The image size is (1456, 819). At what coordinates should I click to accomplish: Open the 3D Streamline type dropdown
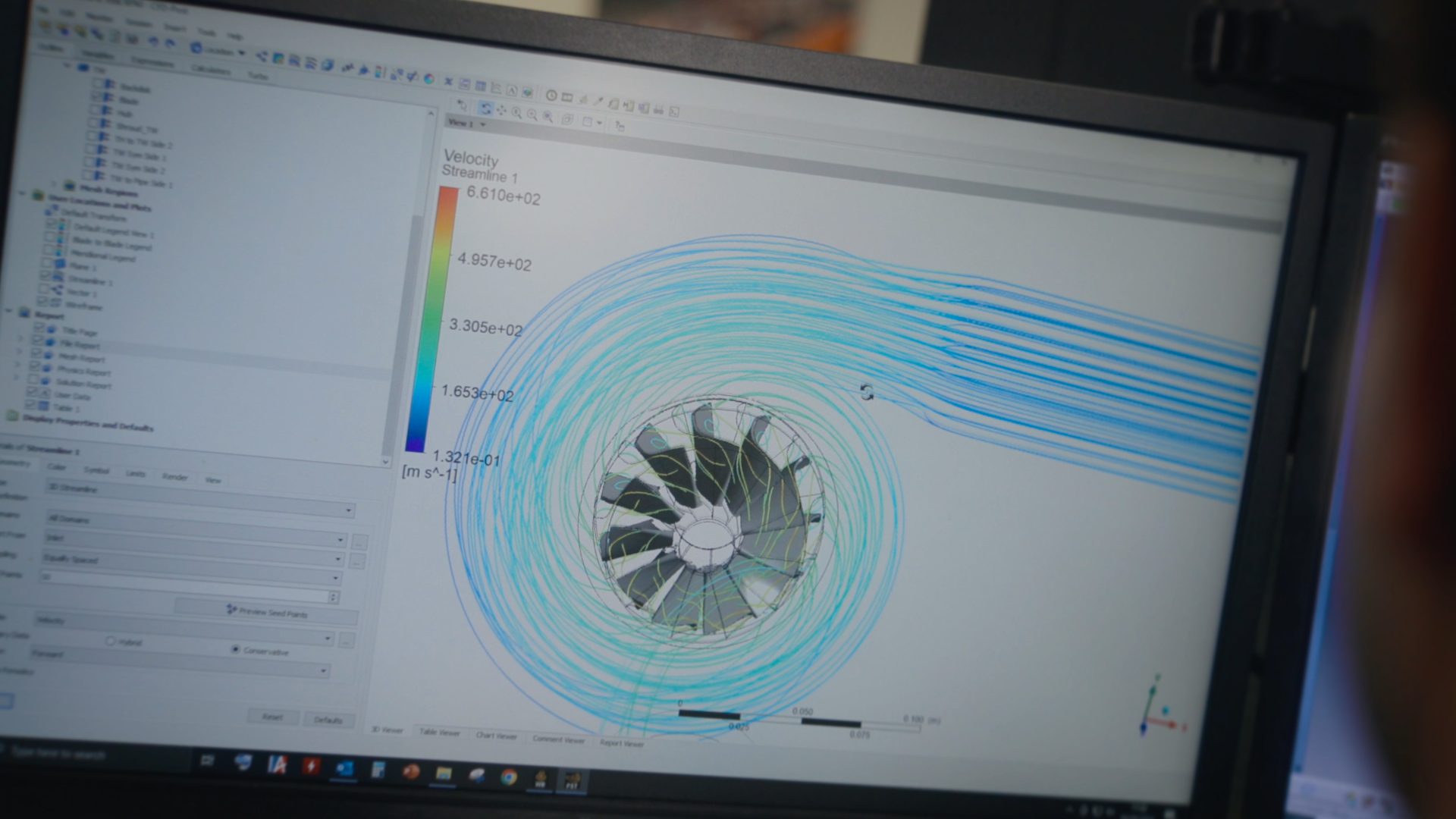pos(200,497)
